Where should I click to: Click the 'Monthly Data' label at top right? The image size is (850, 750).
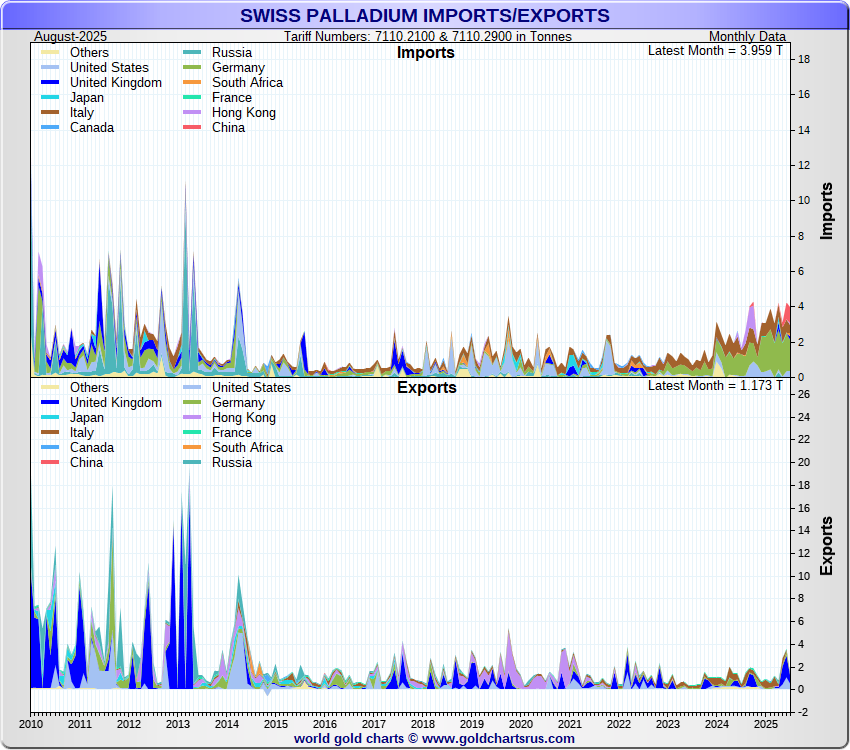tap(747, 36)
